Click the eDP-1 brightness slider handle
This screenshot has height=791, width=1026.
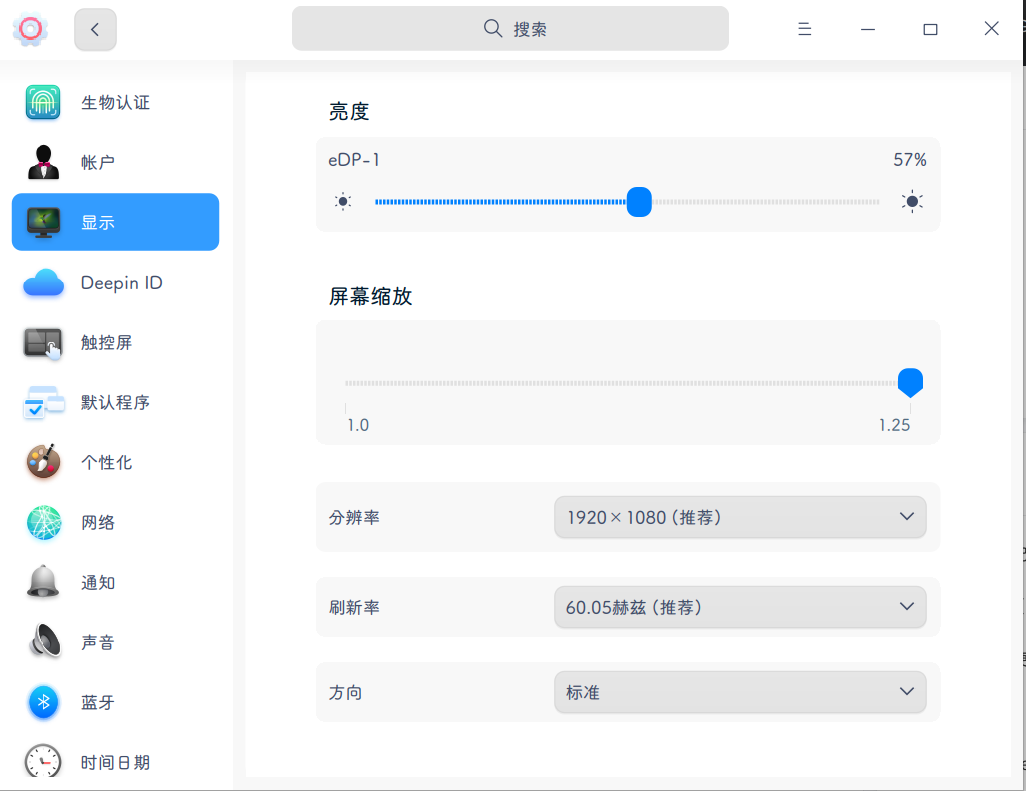pos(639,202)
